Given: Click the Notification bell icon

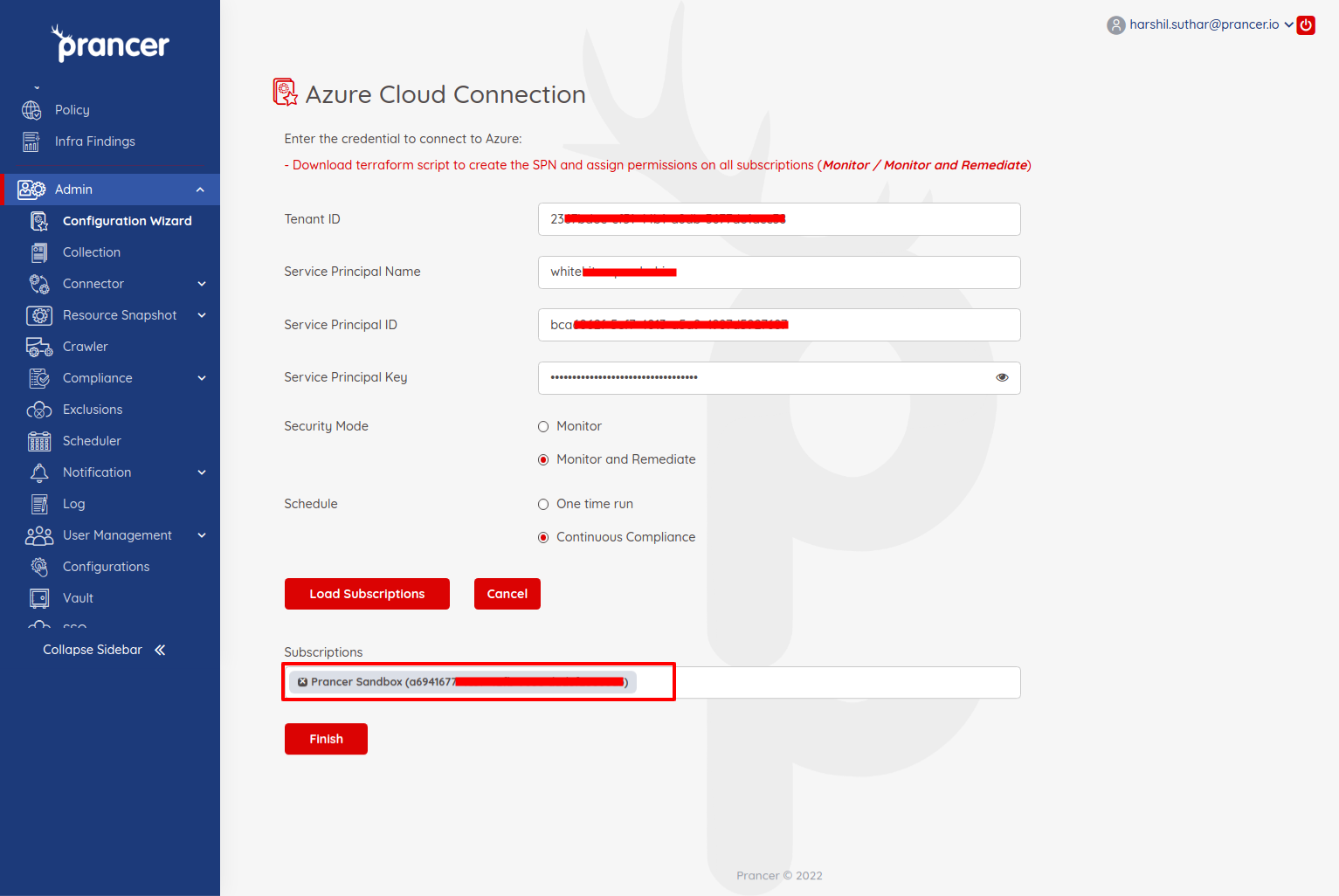Looking at the screenshot, I should 39,472.
